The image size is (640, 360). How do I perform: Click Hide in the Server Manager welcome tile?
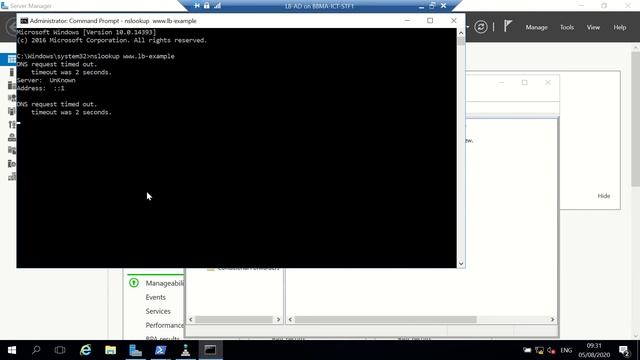pos(604,196)
